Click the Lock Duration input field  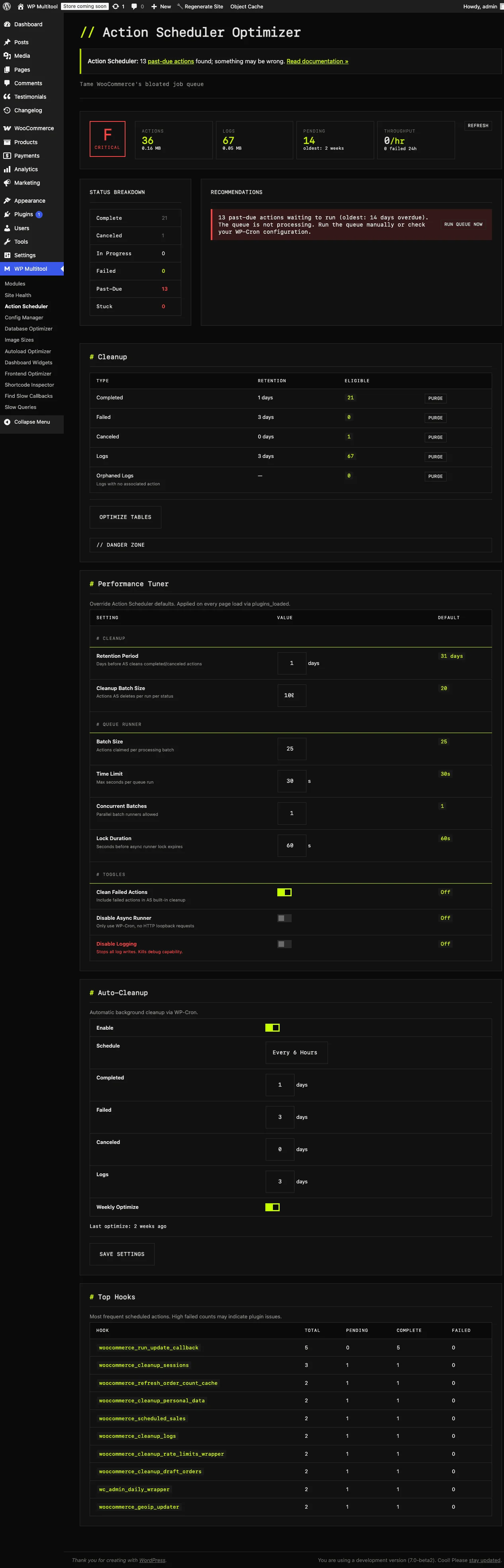pyautogui.click(x=292, y=845)
